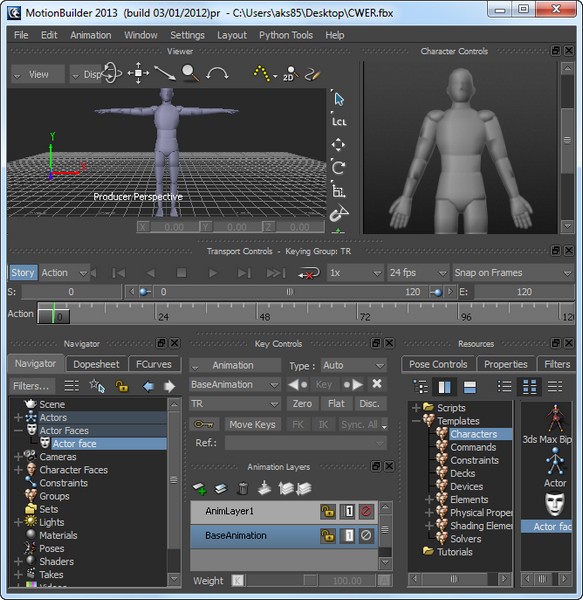
Task: Open the Python Tools menu
Action: click(x=286, y=35)
